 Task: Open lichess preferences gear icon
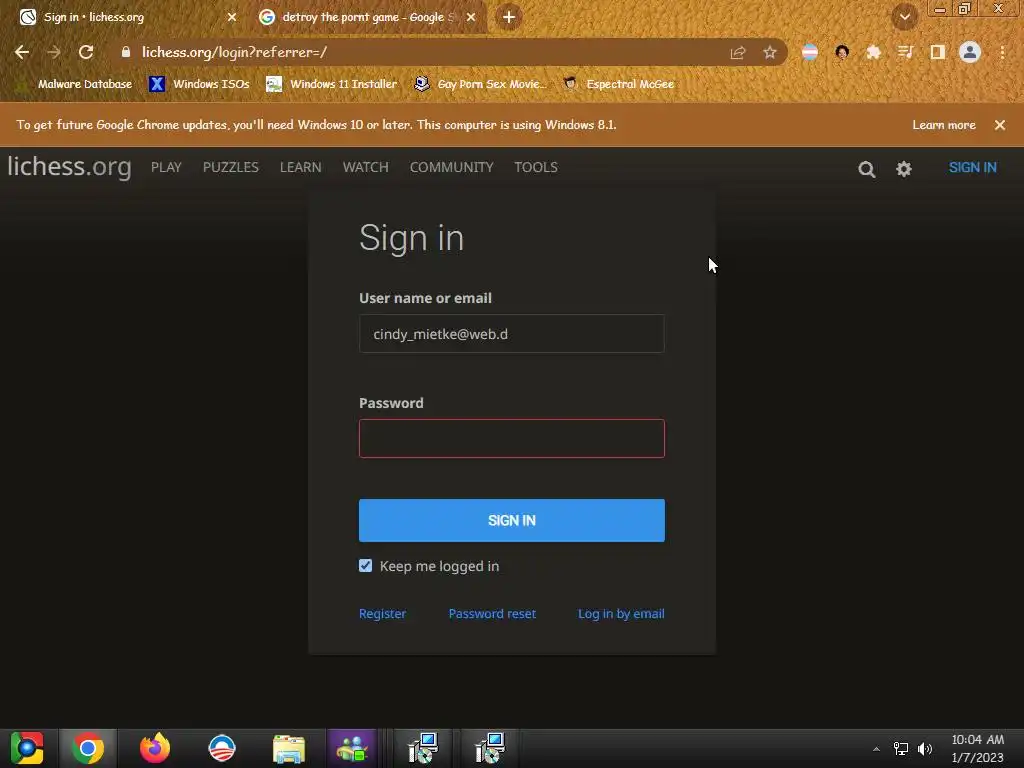904,169
